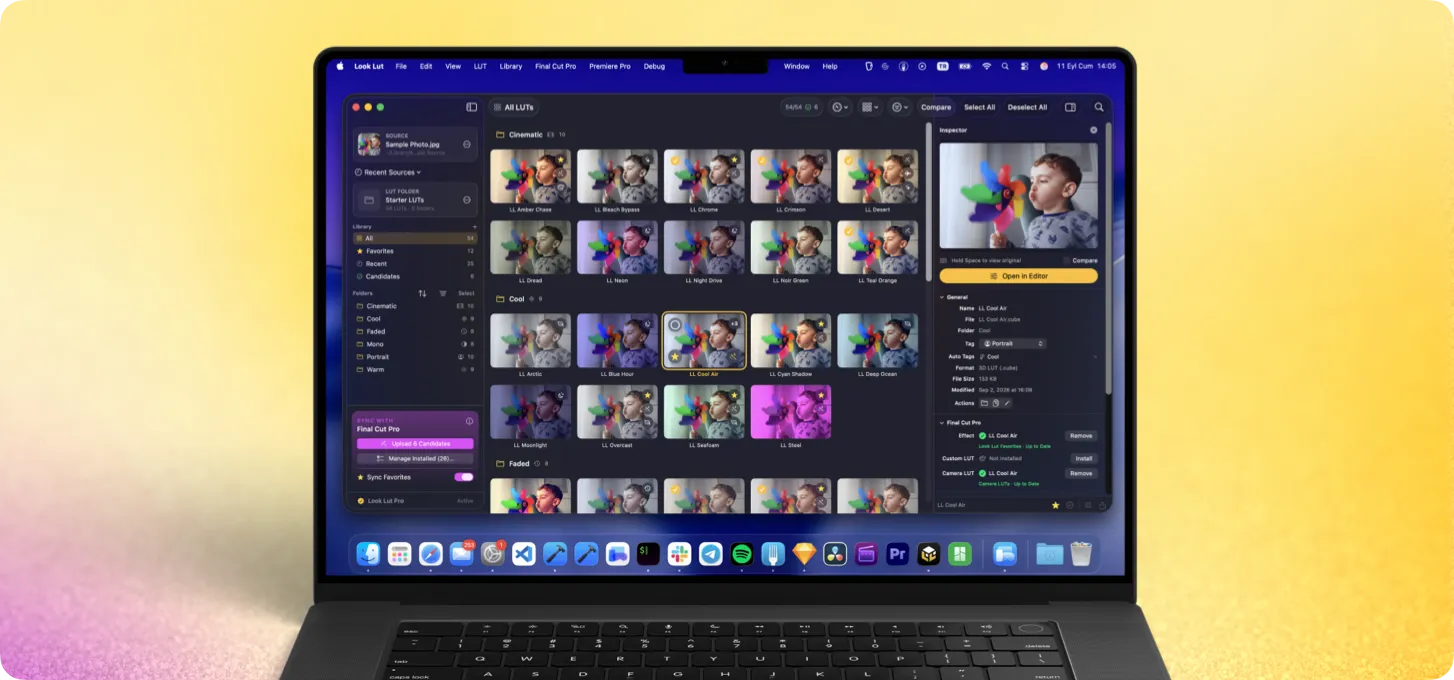The image size is (1454, 680).
Task: Collapse the General section in Inspector
Action: pyautogui.click(x=942, y=297)
